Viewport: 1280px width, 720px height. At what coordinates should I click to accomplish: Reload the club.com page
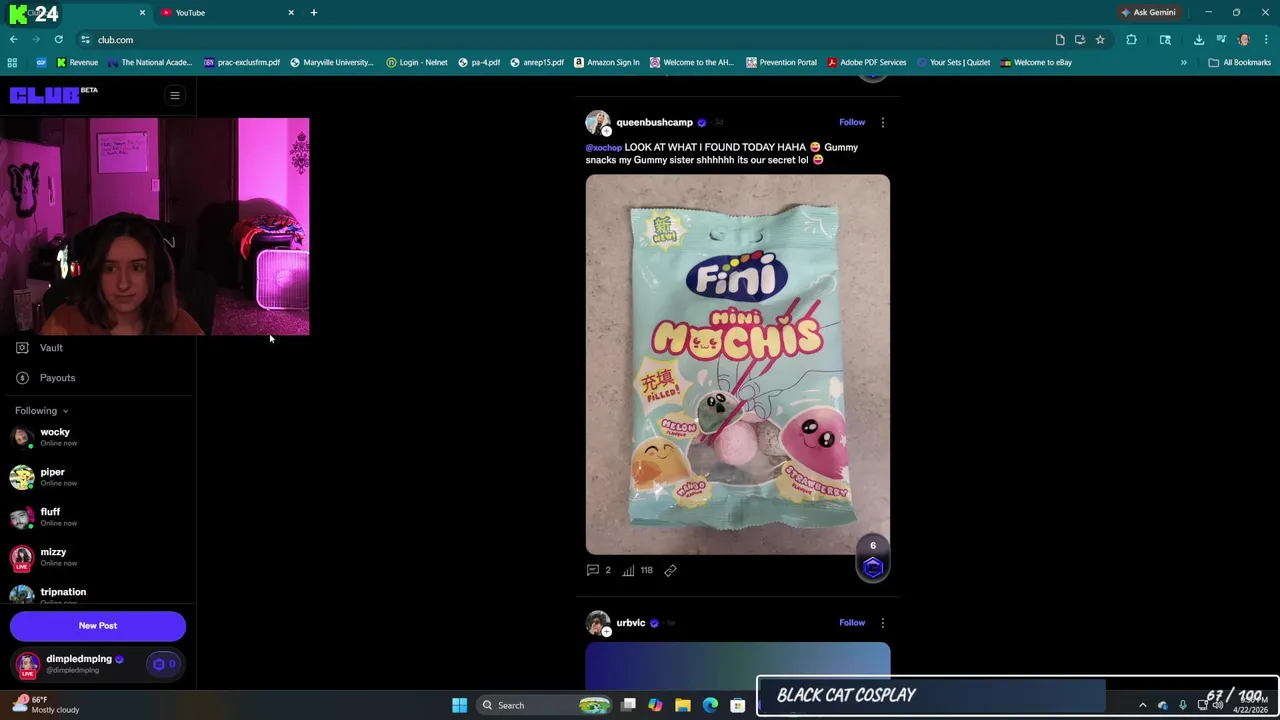coord(58,40)
